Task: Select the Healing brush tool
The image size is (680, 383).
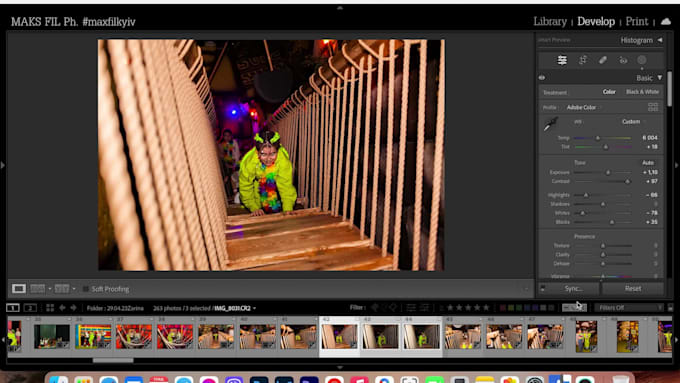Action: (x=603, y=60)
